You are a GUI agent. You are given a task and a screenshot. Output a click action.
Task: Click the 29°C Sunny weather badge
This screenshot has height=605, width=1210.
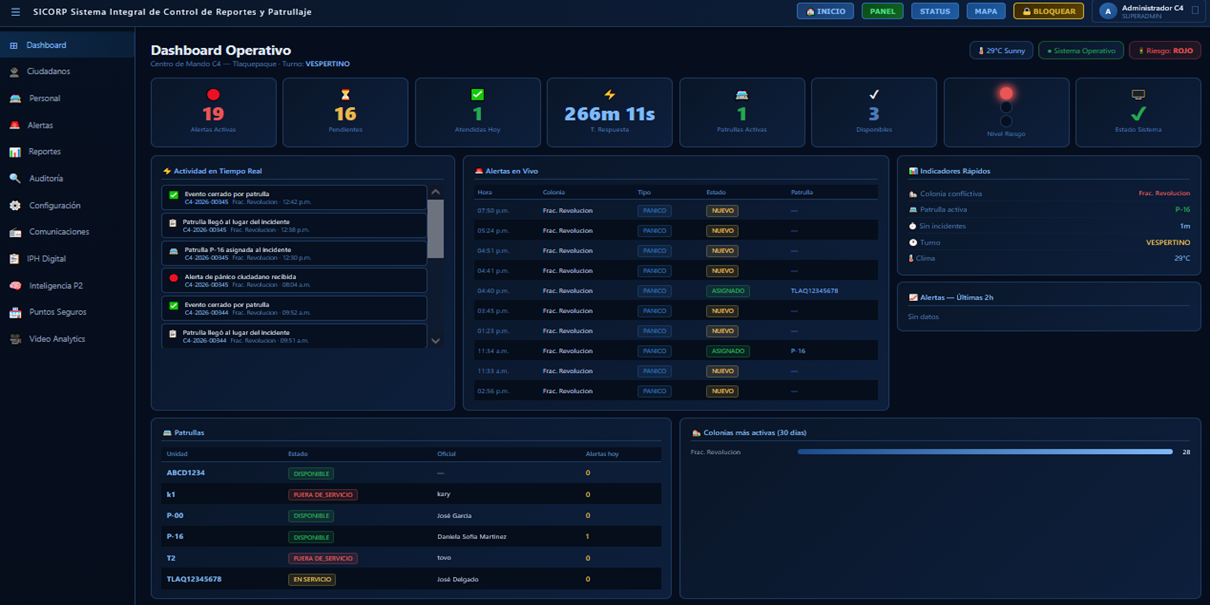(x=1001, y=50)
